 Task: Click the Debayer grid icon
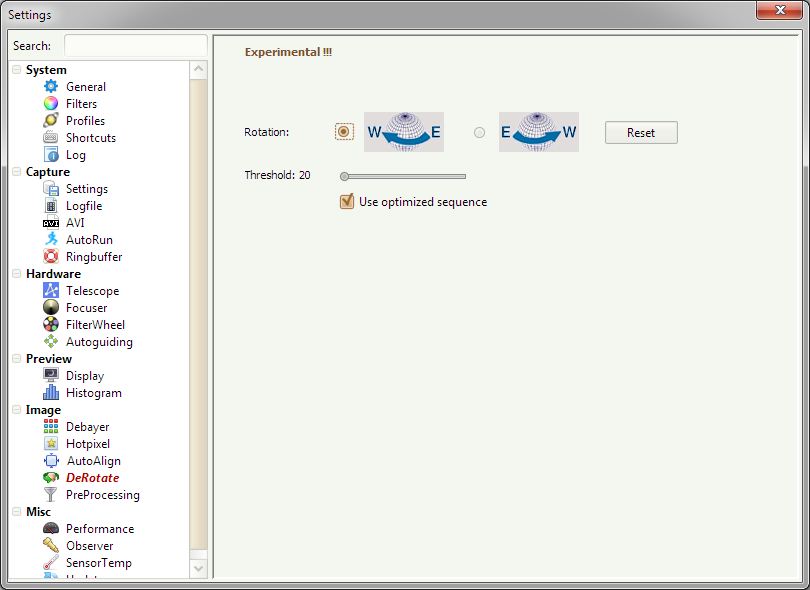pos(51,426)
